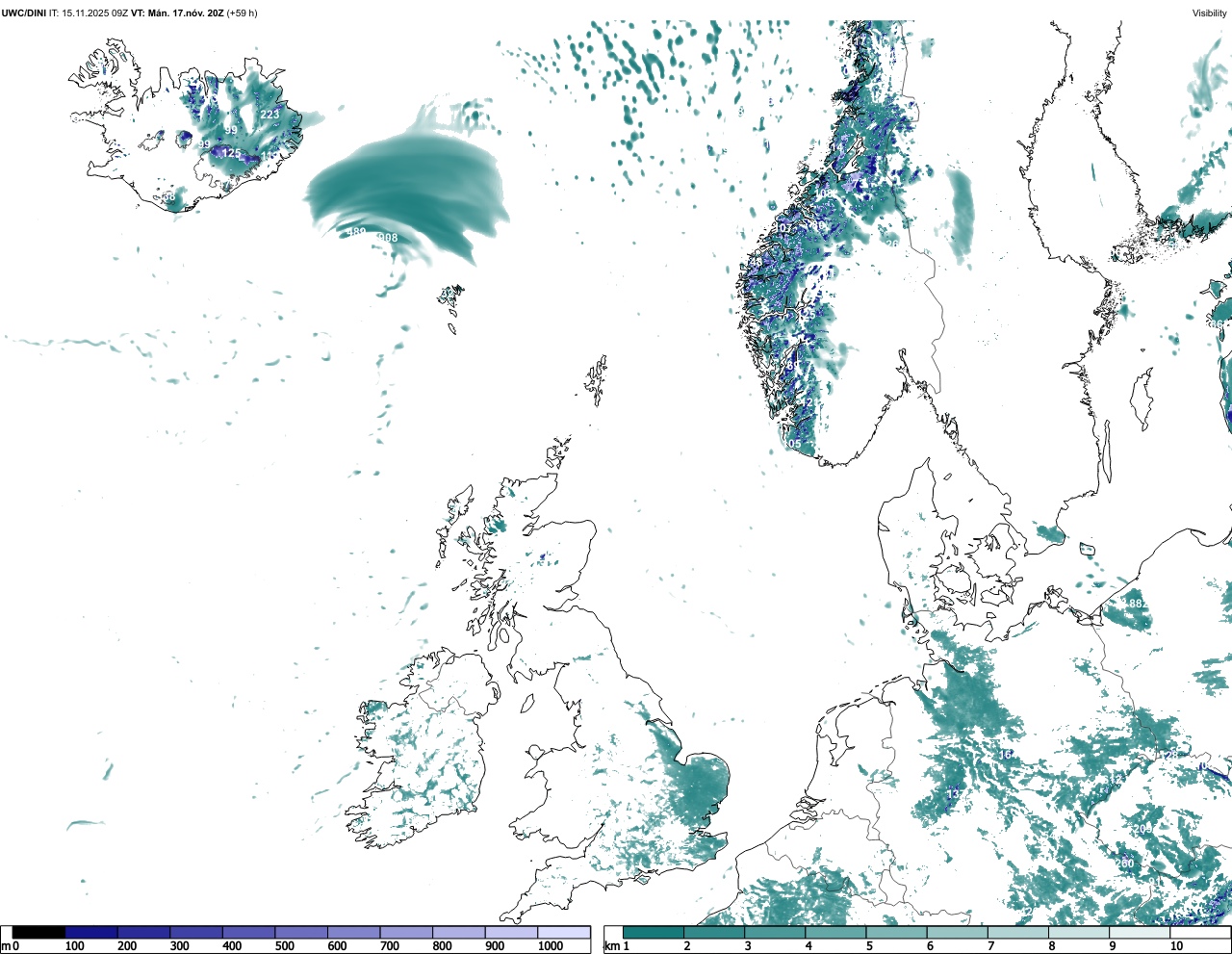The height and width of the screenshot is (954, 1232).
Task: Click the '500' label on the meter scale
Action: [x=284, y=946]
